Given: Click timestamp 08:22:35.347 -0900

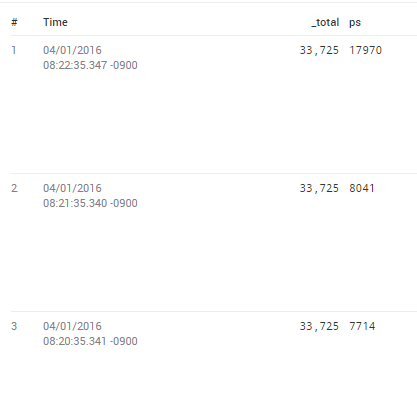Looking at the screenshot, I should coord(90,65).
